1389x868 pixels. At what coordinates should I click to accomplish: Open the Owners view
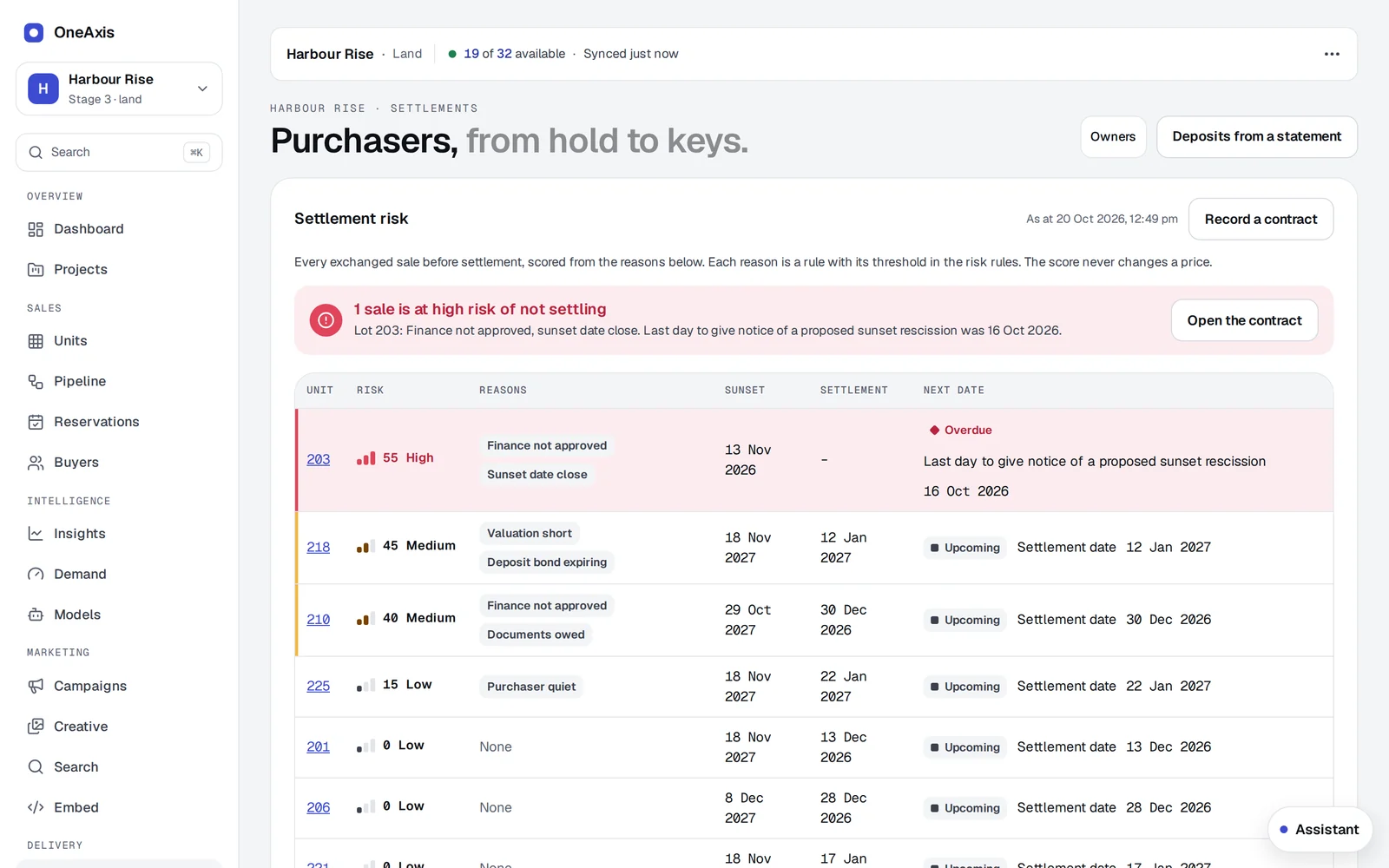tap(1113, 137)
